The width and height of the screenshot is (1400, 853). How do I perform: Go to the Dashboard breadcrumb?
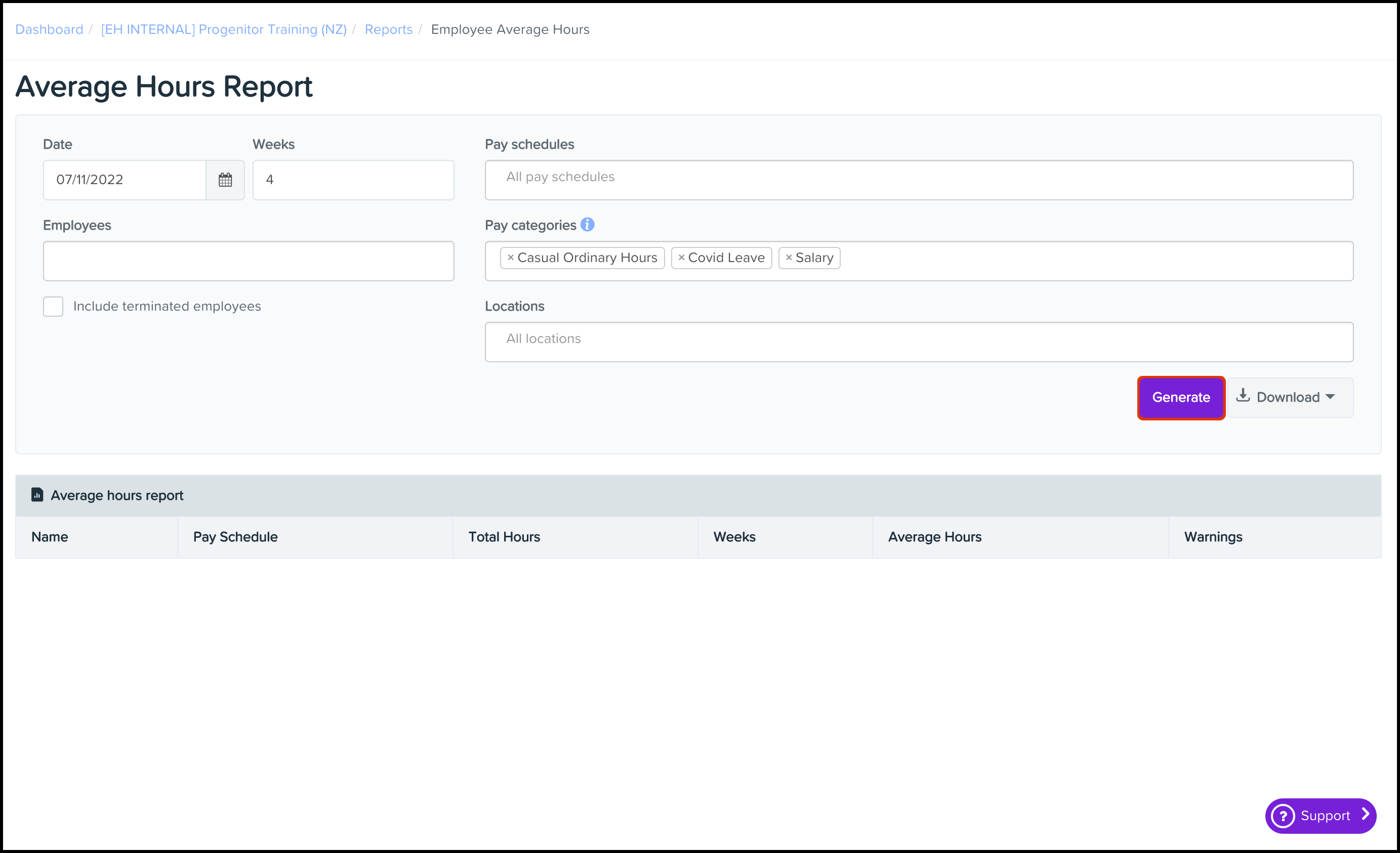49,29
